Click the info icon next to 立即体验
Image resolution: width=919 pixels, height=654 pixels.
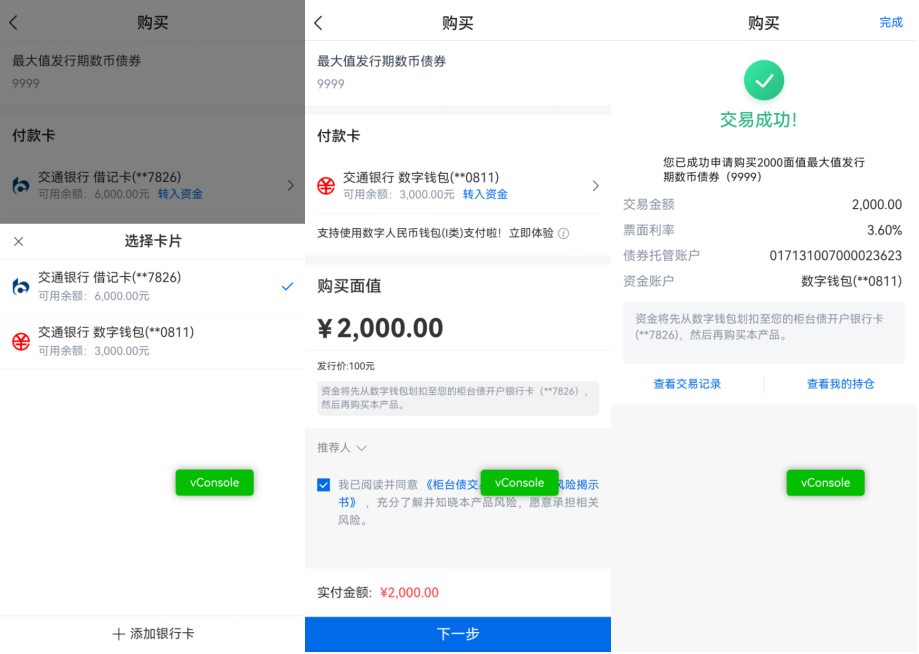pyautogui.click(x=564, y=233)
